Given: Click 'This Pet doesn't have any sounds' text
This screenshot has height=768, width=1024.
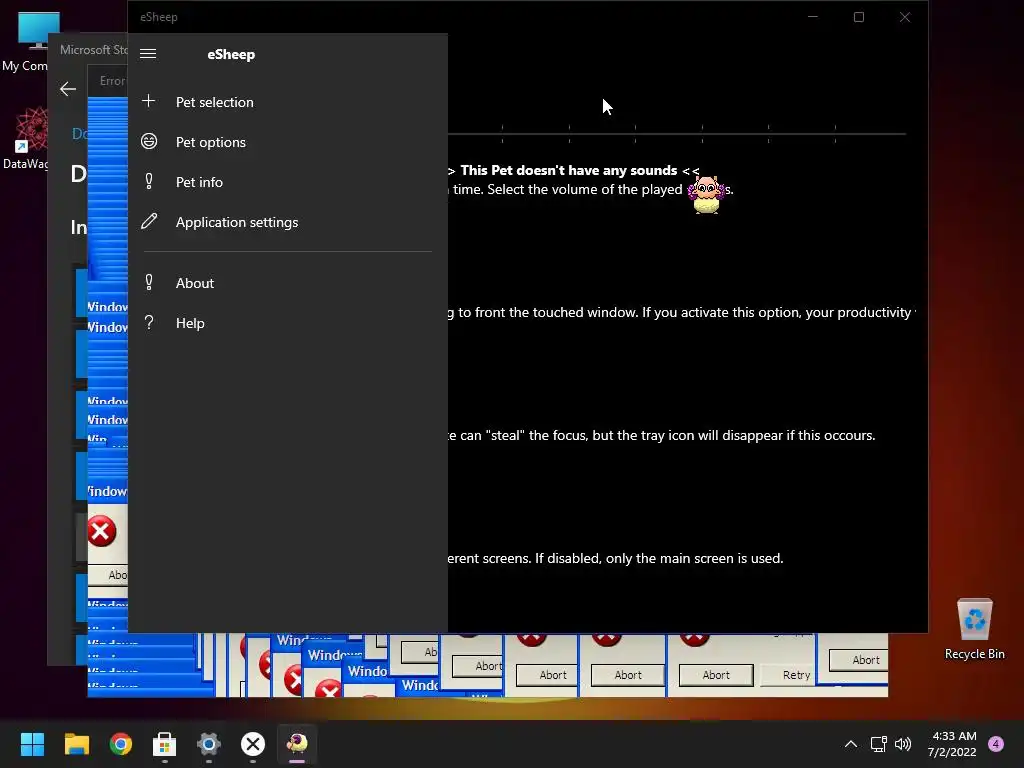Looking at the screenshot, I should tap(569, 170).
